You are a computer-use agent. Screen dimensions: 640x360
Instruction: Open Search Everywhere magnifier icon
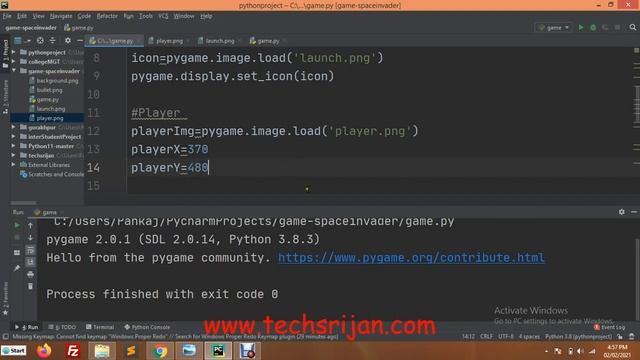click(633, 27)
